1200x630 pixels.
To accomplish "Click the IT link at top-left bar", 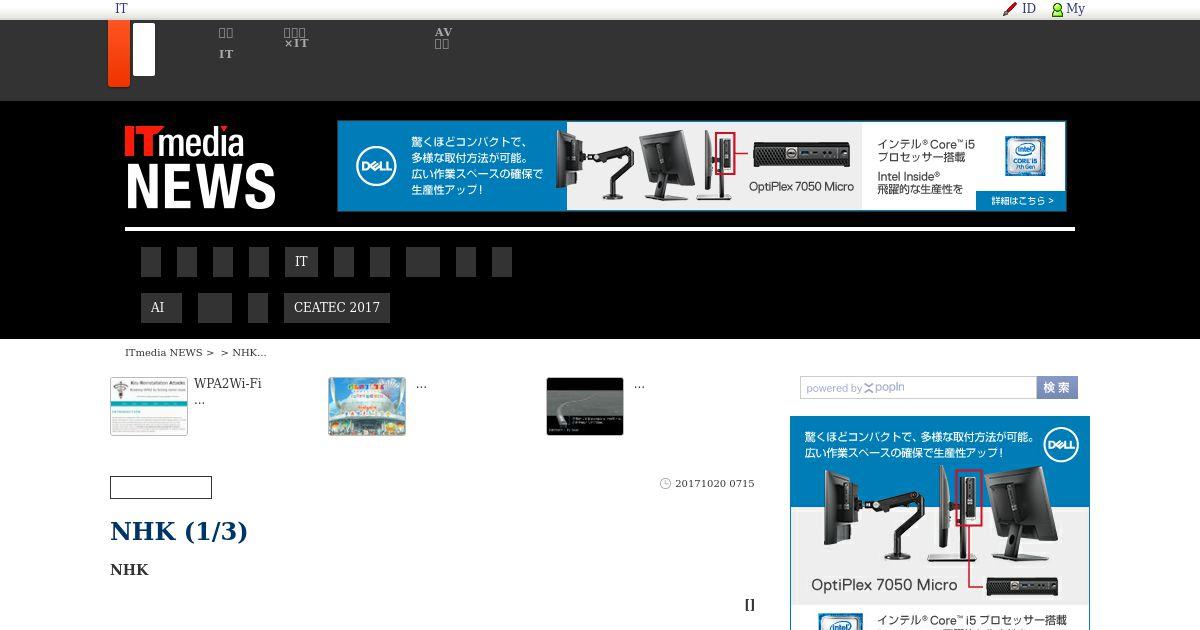I will pos(121,8).
